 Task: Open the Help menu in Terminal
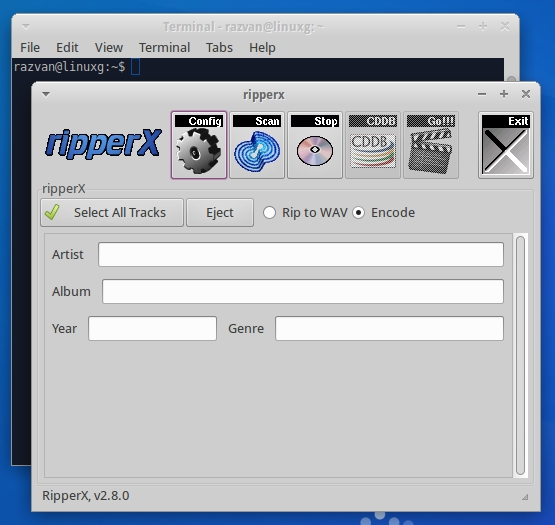click(262, 47)
